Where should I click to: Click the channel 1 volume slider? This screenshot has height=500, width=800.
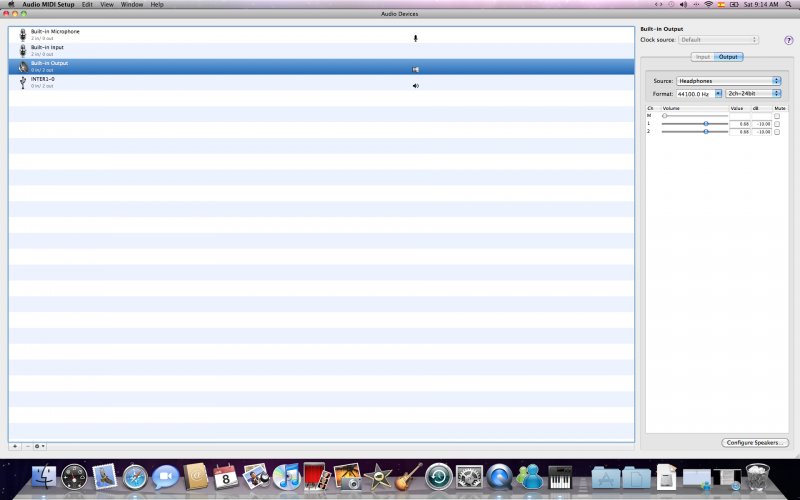694,124
